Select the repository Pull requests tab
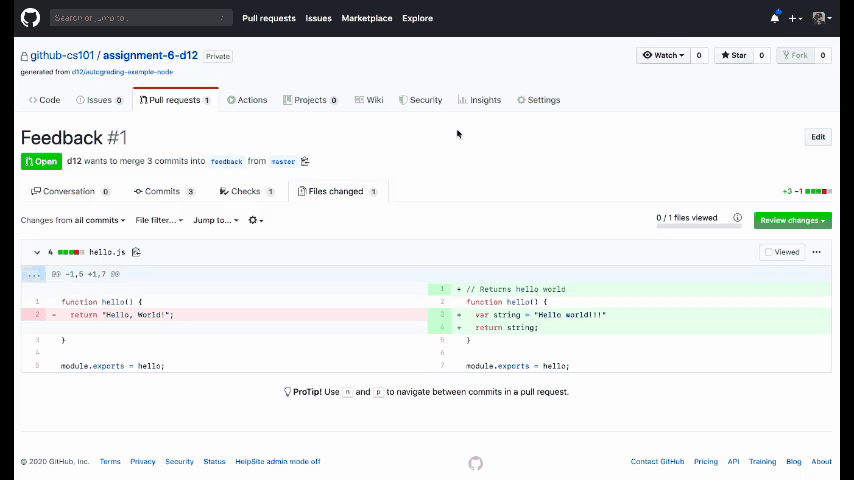 pyautogui.click(x=175, y=100)
